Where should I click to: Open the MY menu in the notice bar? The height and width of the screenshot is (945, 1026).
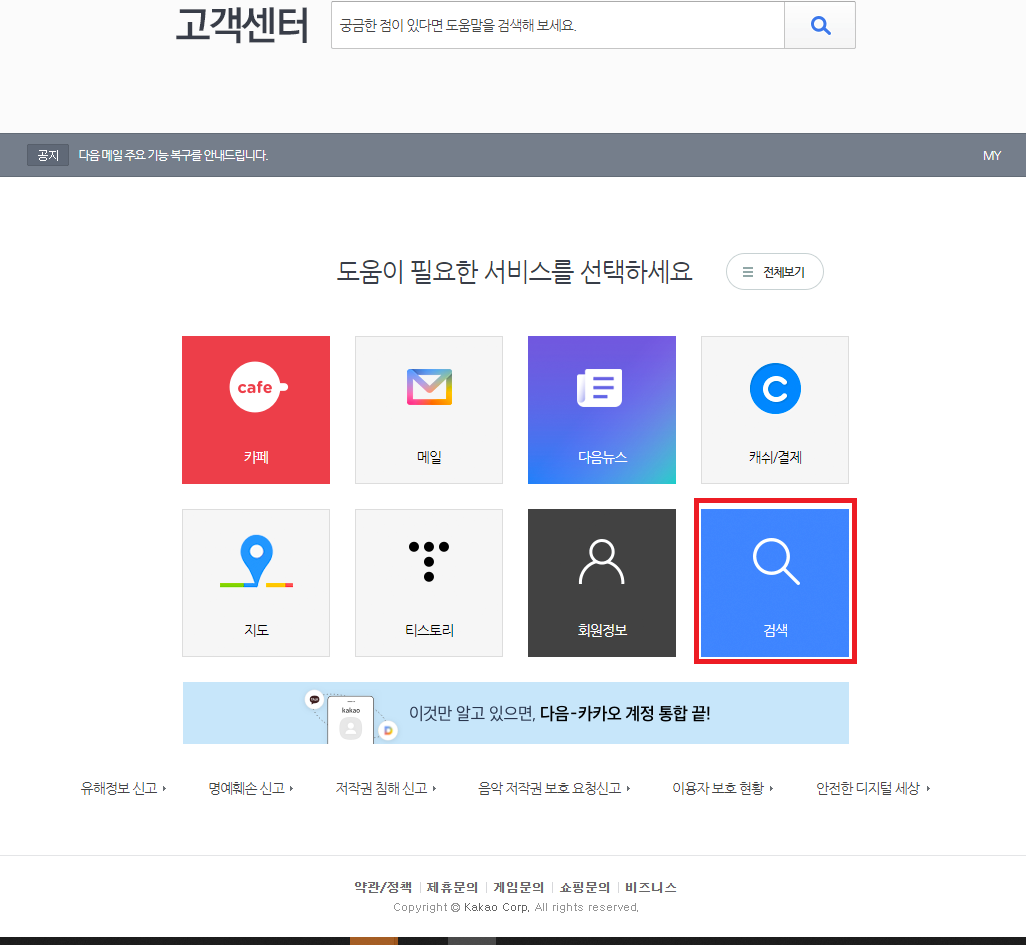tap(991, 155)
